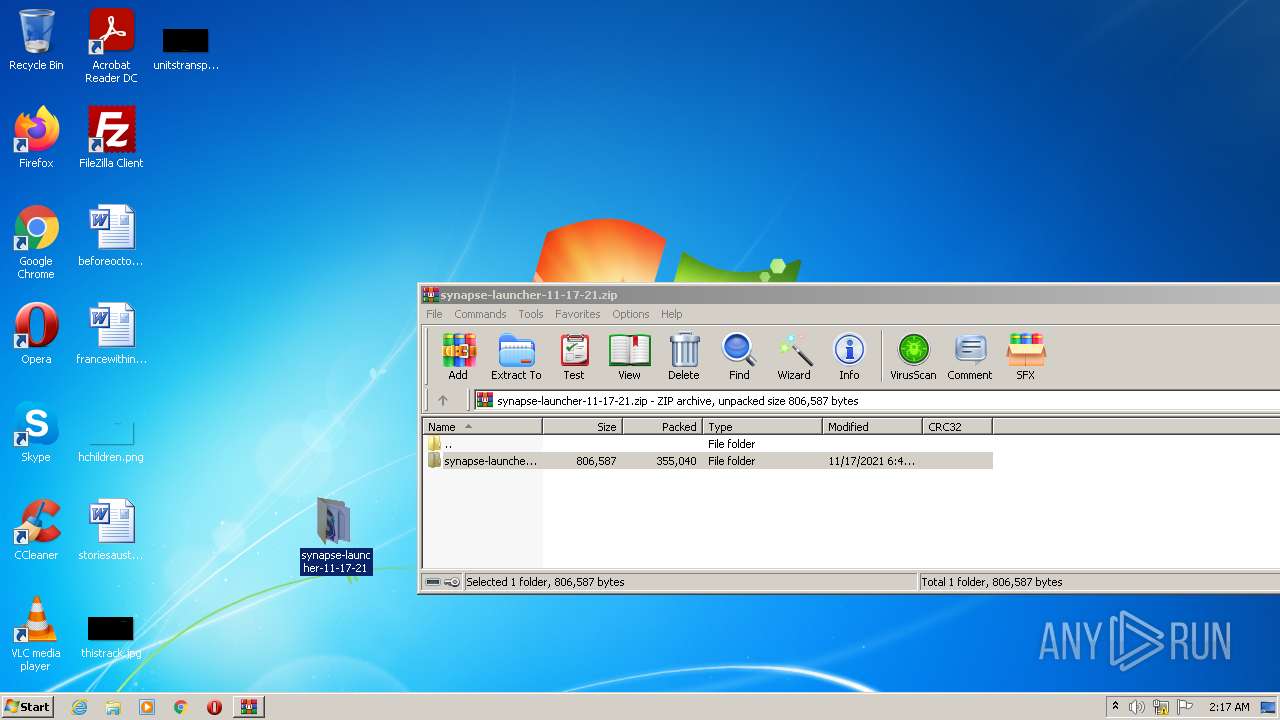This screenshot has width=1280, height=720.
Task: Select the Acrobat Reader DC desktop icon
Action: point(111,46)
